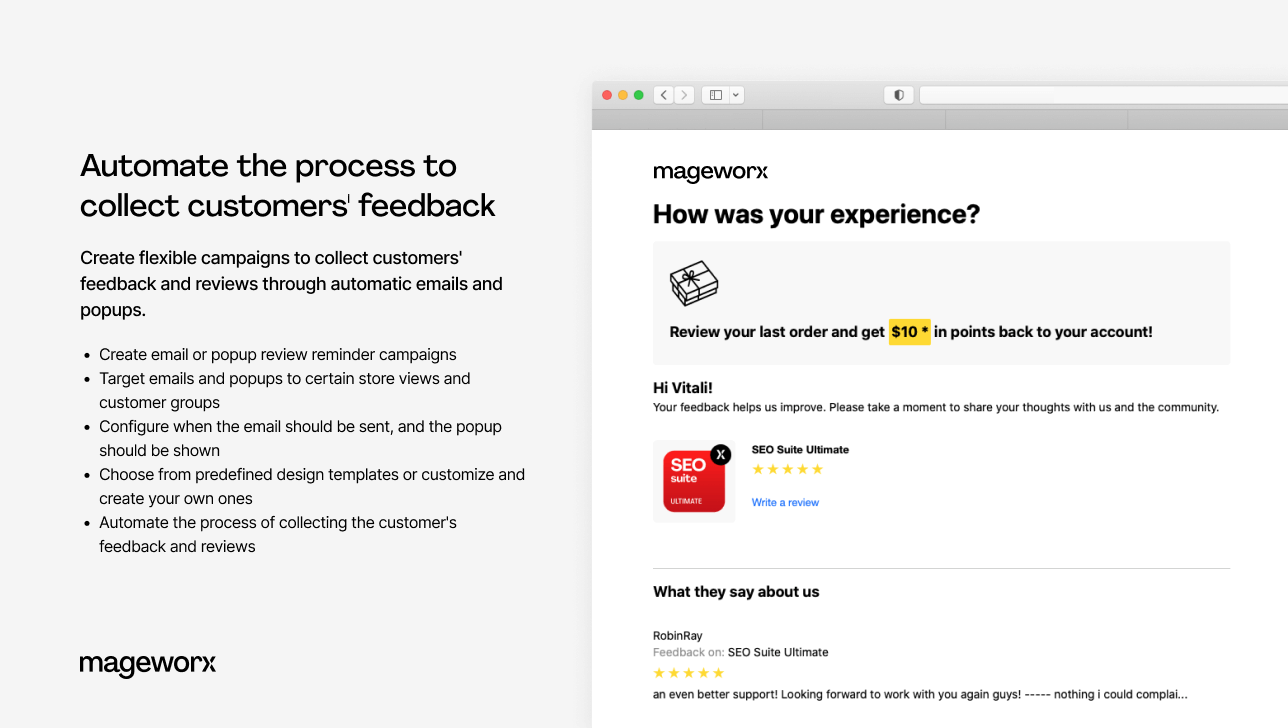Click the mageworx logo in the email
Image resolution: width=1288 pixels, height=728 pixels.
pyautogui.click(x=710, y=171)
